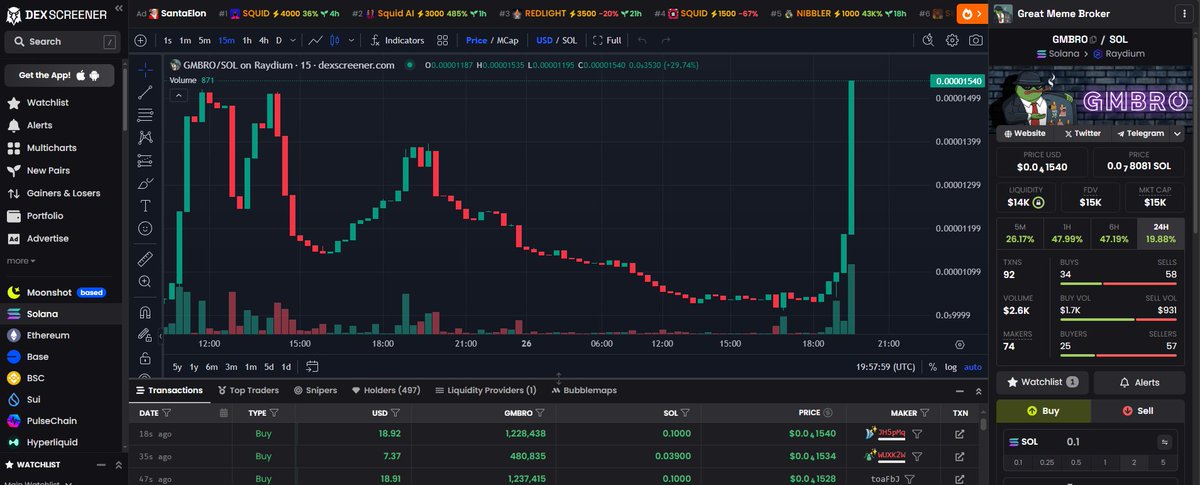1200x485 pixels.
Task: Toggle stay in drawing mode pencil-lock
Action: (x=145, y=335)
